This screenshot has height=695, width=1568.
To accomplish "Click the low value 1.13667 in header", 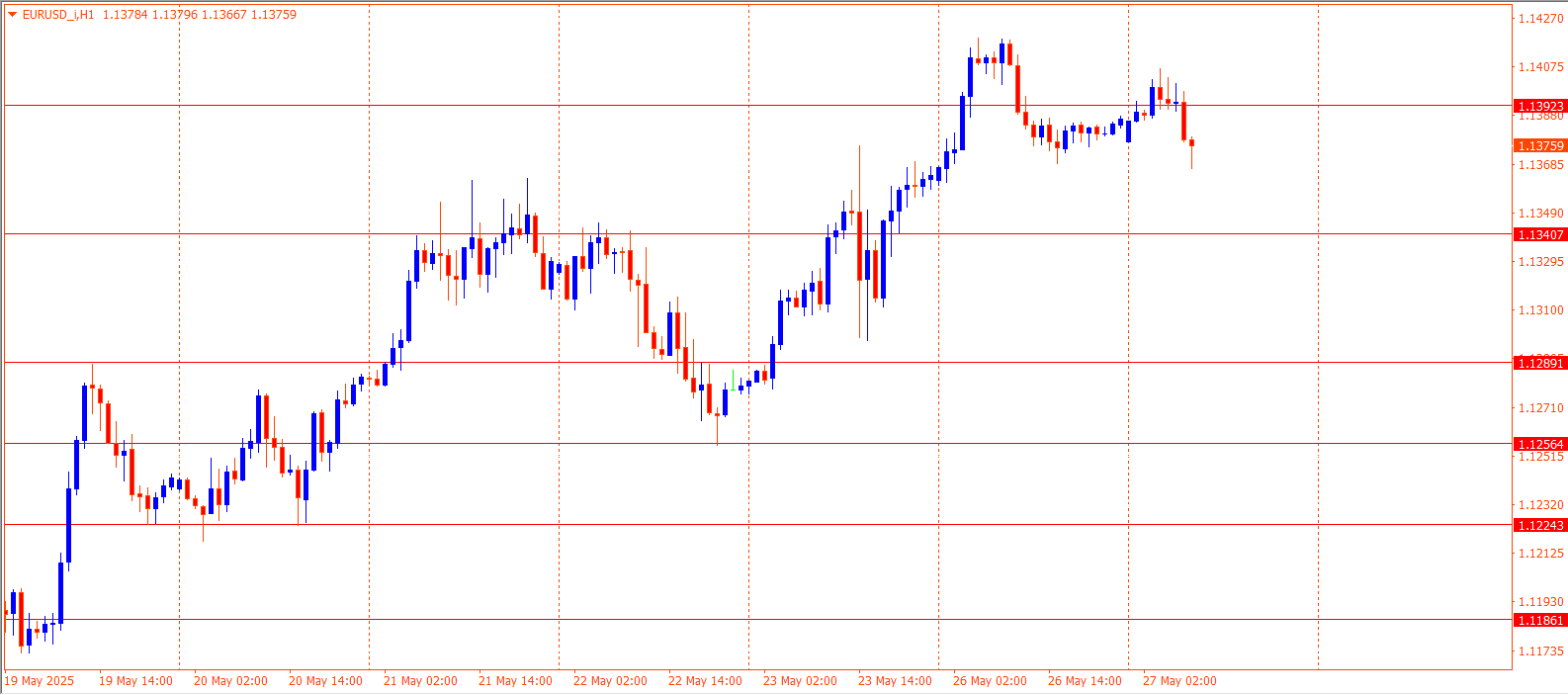I will 223,15.
